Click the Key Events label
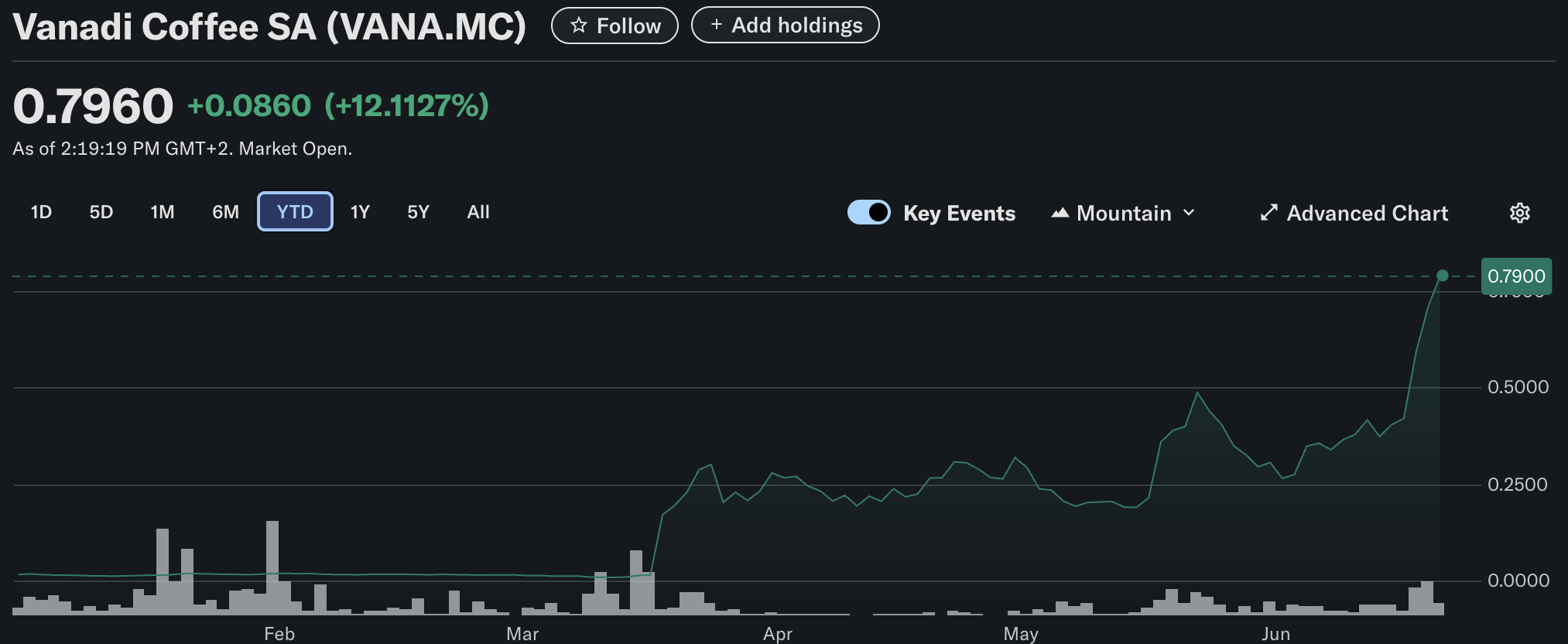This screenshot has width=1568, height=644. tap(959, 213)
